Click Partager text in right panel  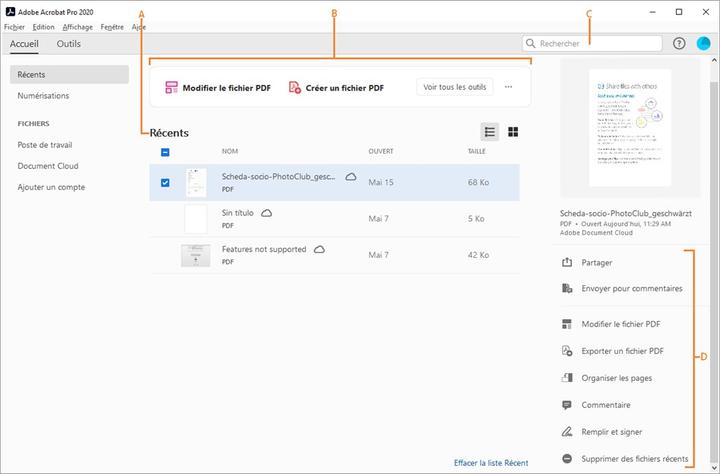(x=597, y=262)
